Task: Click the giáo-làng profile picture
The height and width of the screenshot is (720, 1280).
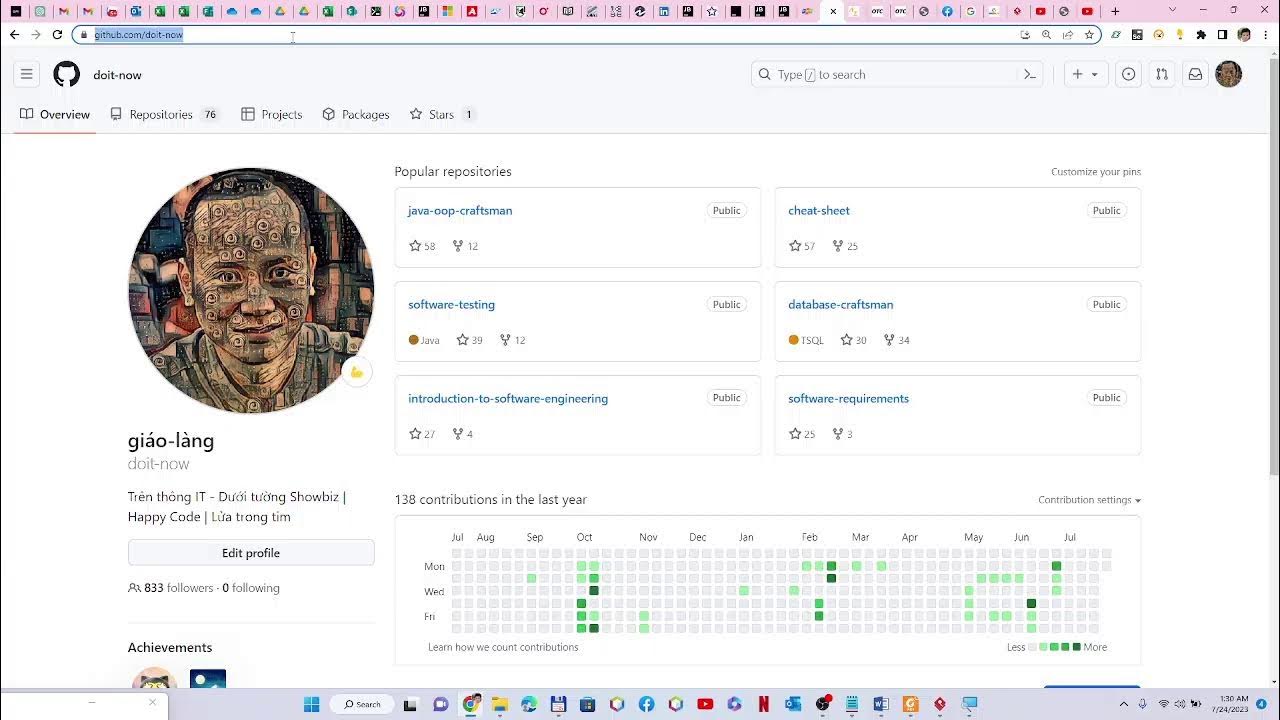Action: [x=251, y=290]
